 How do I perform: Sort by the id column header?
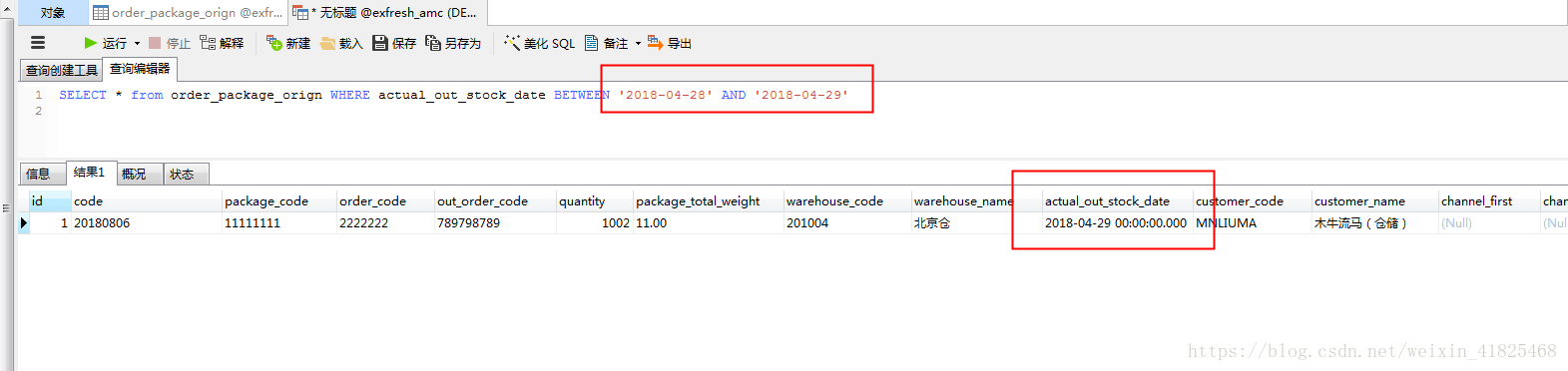coord(49,200)
